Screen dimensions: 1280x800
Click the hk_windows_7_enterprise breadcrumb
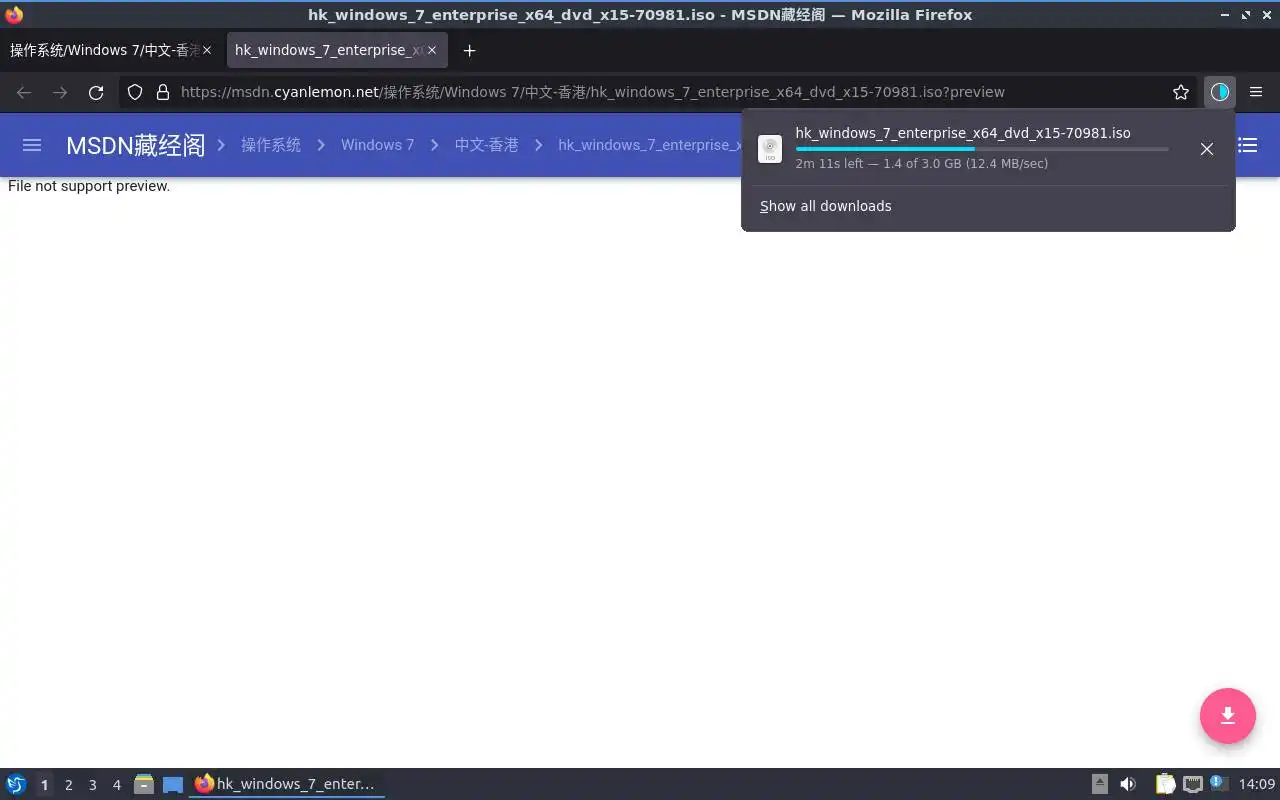click(x=649, y=145)
